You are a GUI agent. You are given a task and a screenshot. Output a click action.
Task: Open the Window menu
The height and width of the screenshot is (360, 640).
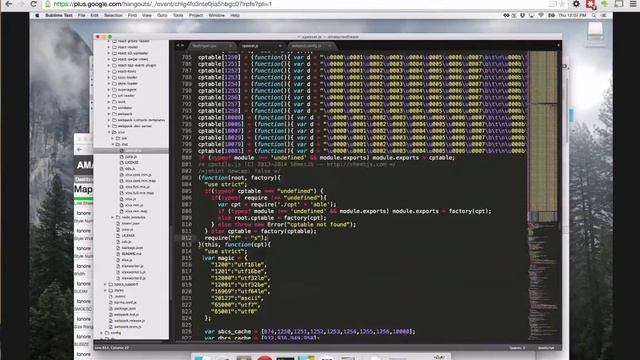coord(217,16)
